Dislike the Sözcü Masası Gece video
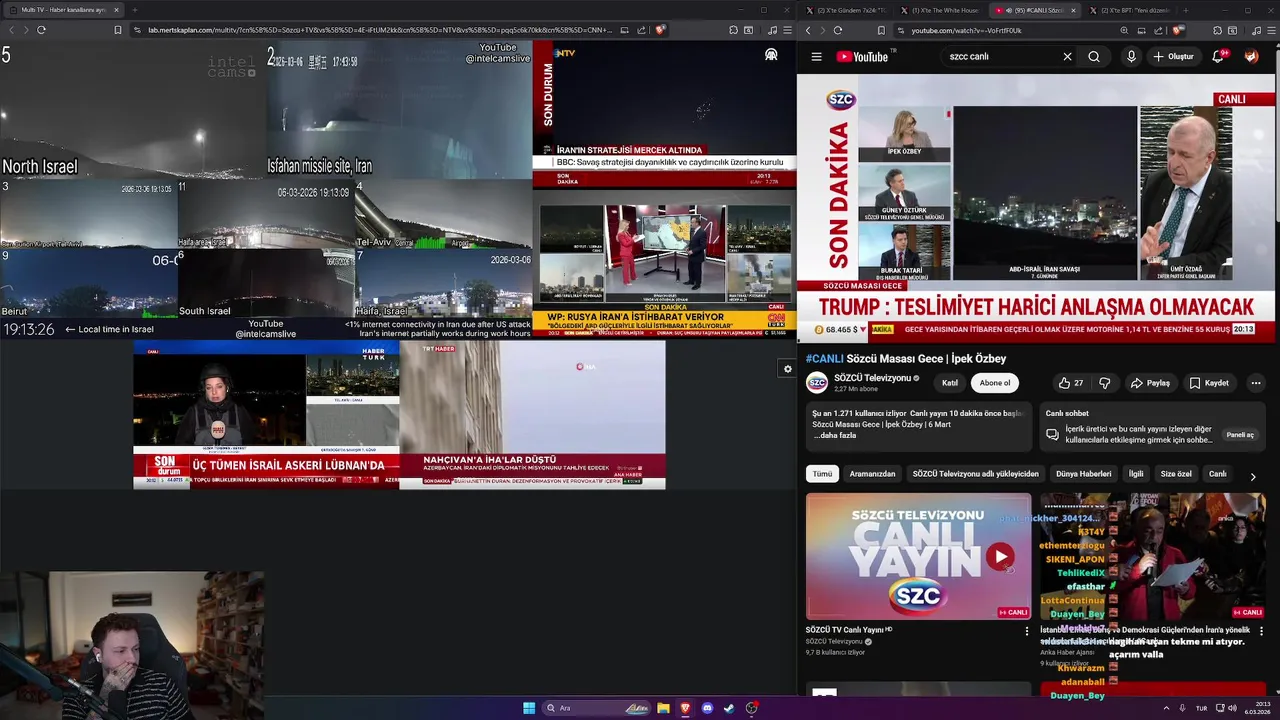 point(1104,383)
